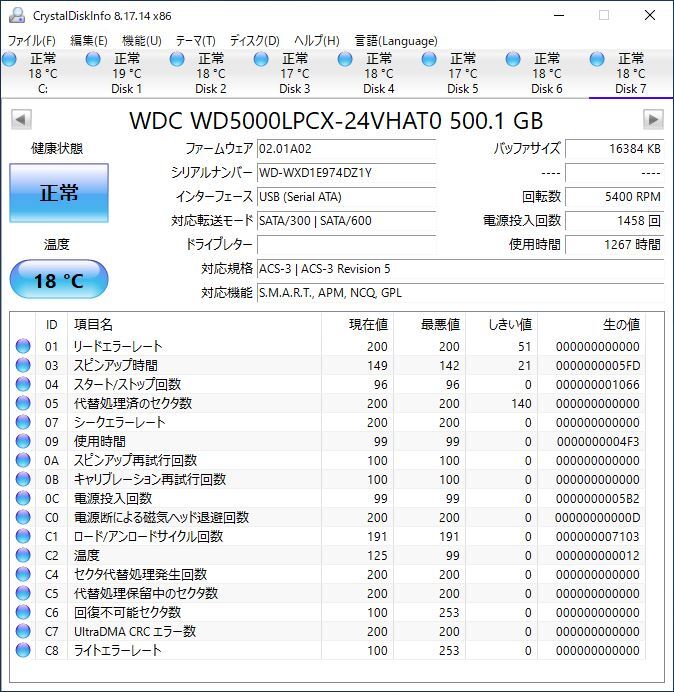Click status orb for キャリブレーション再試行回数 row
Viewport: 674px width, 692px height.
23,479
